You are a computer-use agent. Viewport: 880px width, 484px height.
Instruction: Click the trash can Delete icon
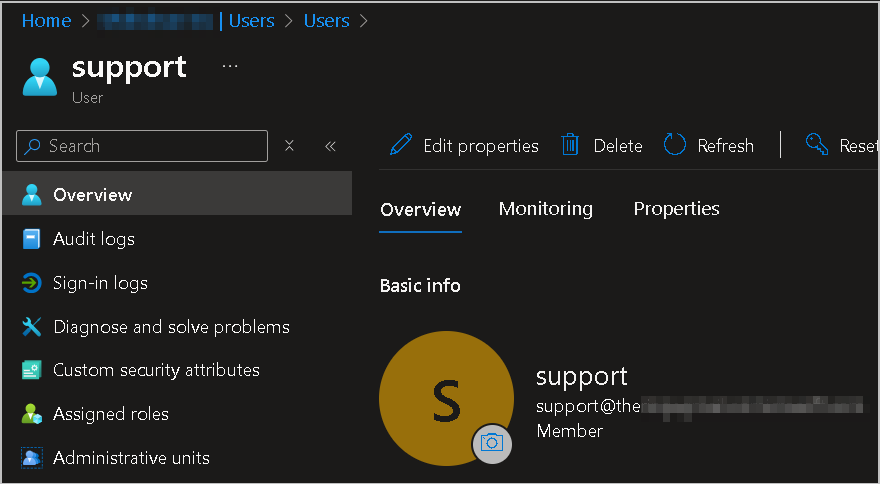click(570, 145)
